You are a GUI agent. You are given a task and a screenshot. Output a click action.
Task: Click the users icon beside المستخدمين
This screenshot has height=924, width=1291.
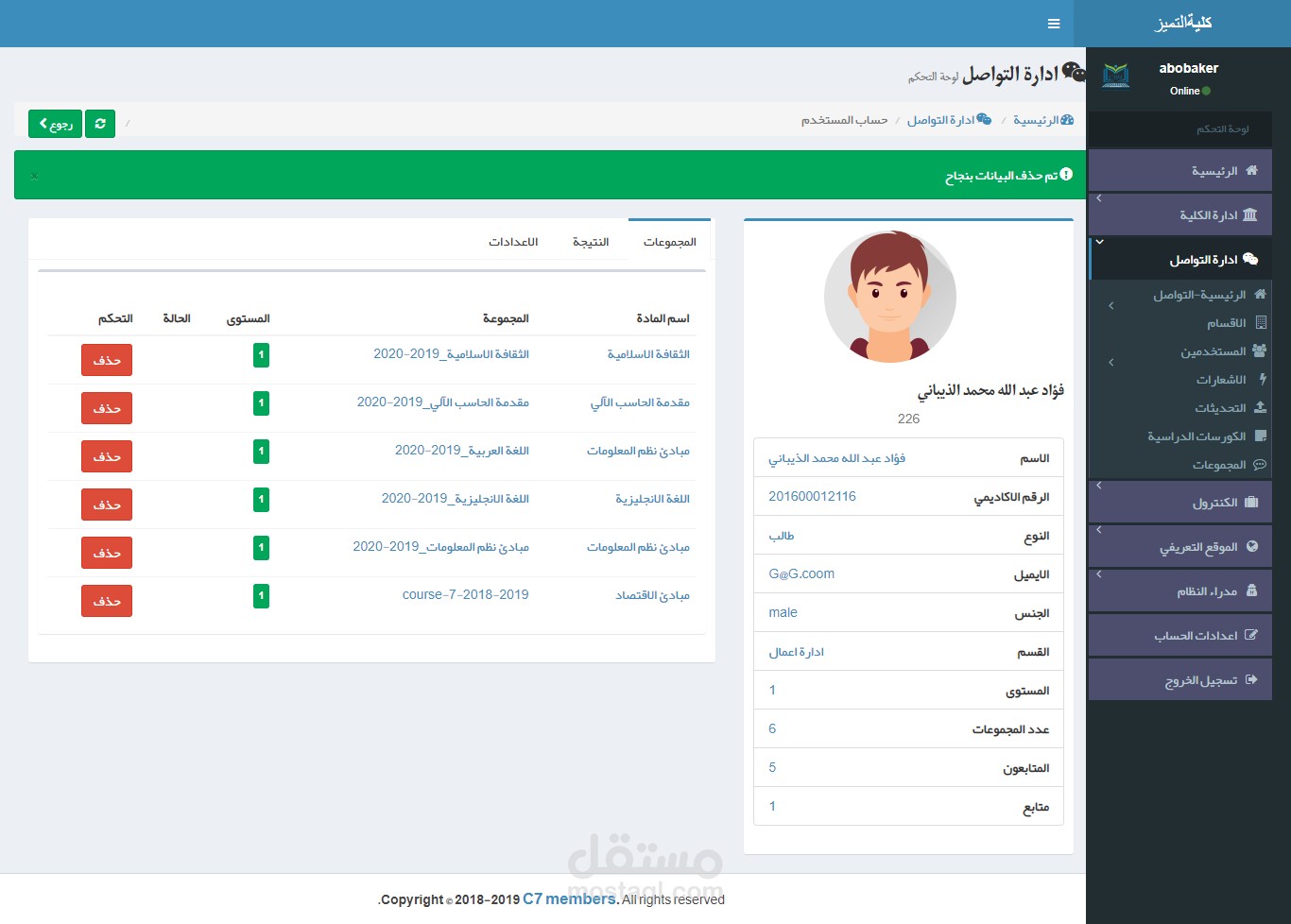(1259, 351)
